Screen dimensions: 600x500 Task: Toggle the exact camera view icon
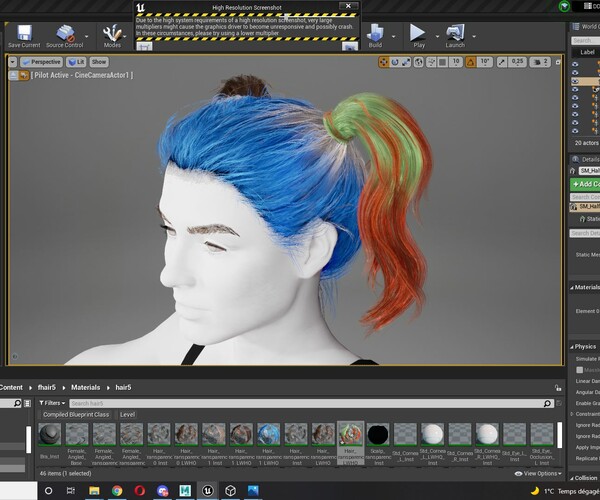point(24,75)
